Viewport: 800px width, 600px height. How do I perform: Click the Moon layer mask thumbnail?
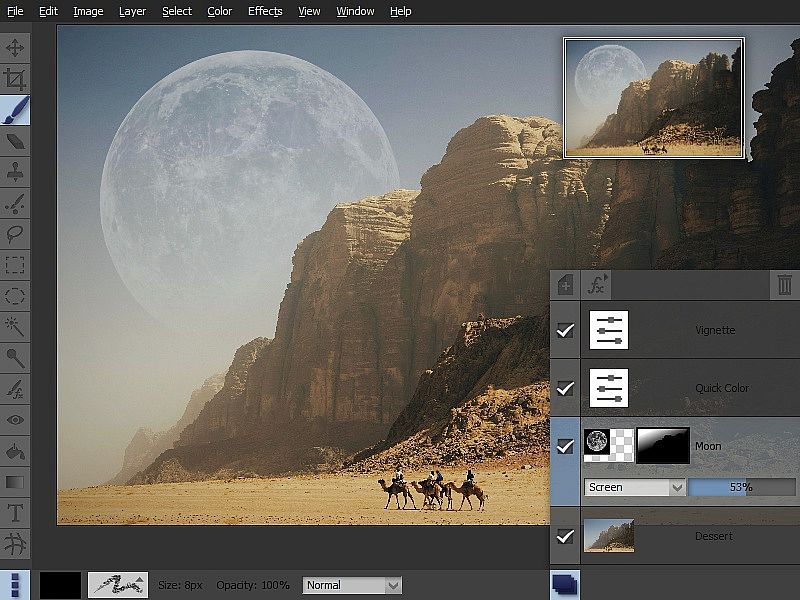coord(663,445)
